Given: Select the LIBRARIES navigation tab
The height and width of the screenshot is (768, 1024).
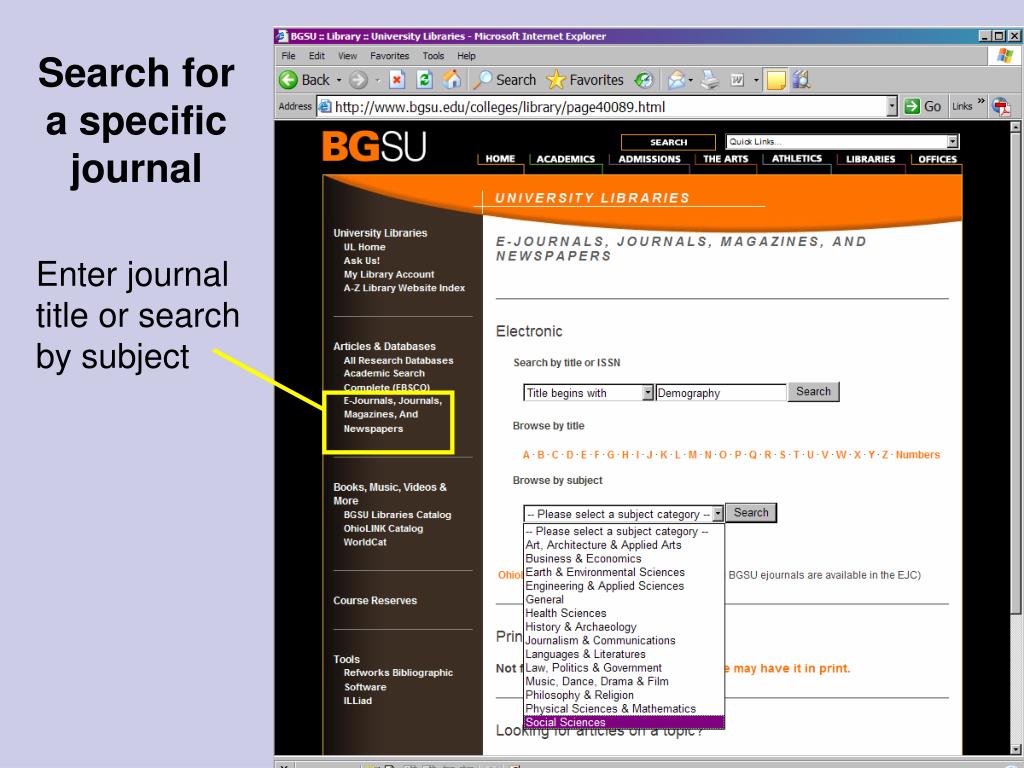Looking at the screenshot, I should 871,159.
